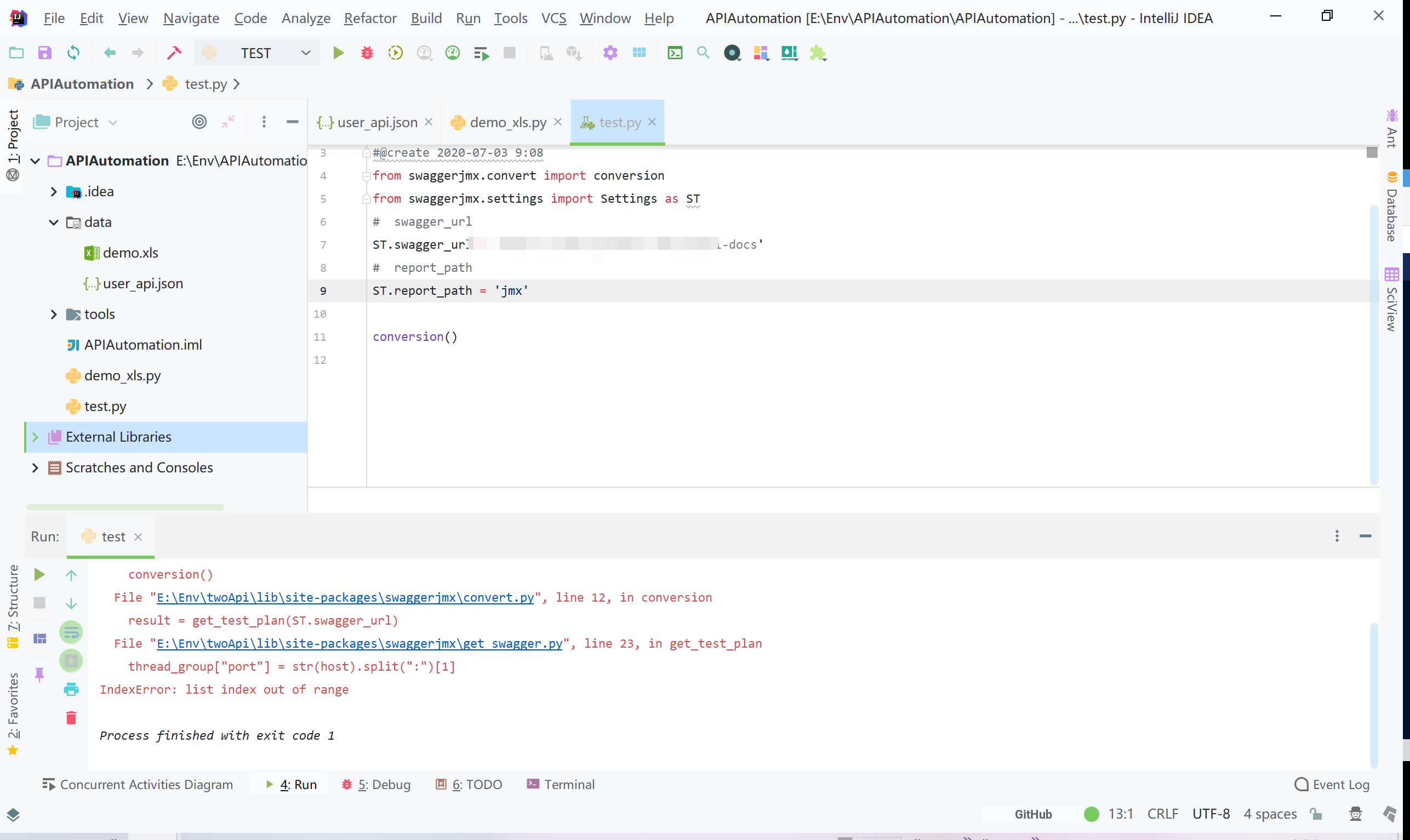
Task: Open the TEST run configuration dropdown
Action: [x=256, y=53]
